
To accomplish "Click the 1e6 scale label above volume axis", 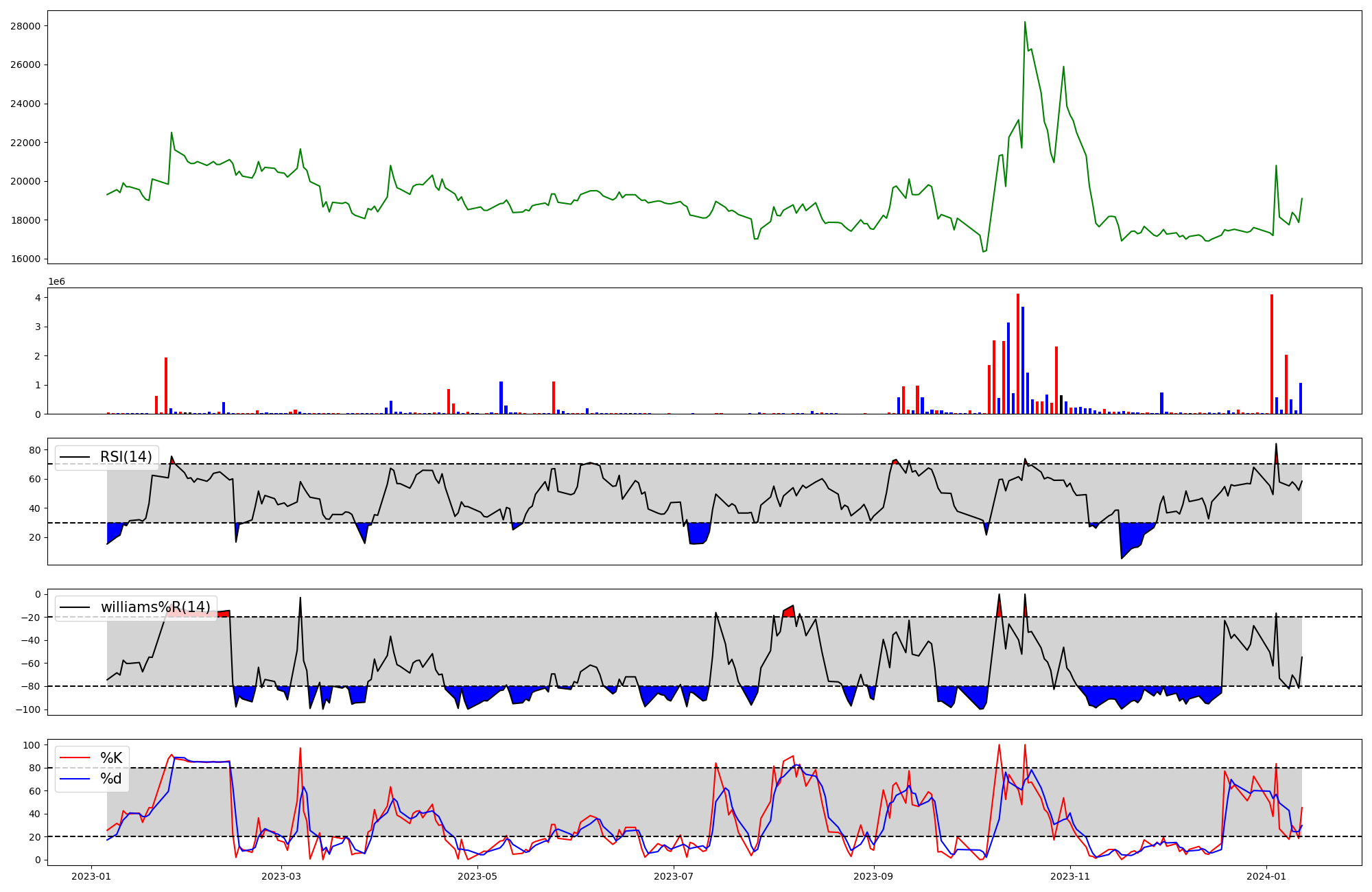I will [x=56, y=282].
